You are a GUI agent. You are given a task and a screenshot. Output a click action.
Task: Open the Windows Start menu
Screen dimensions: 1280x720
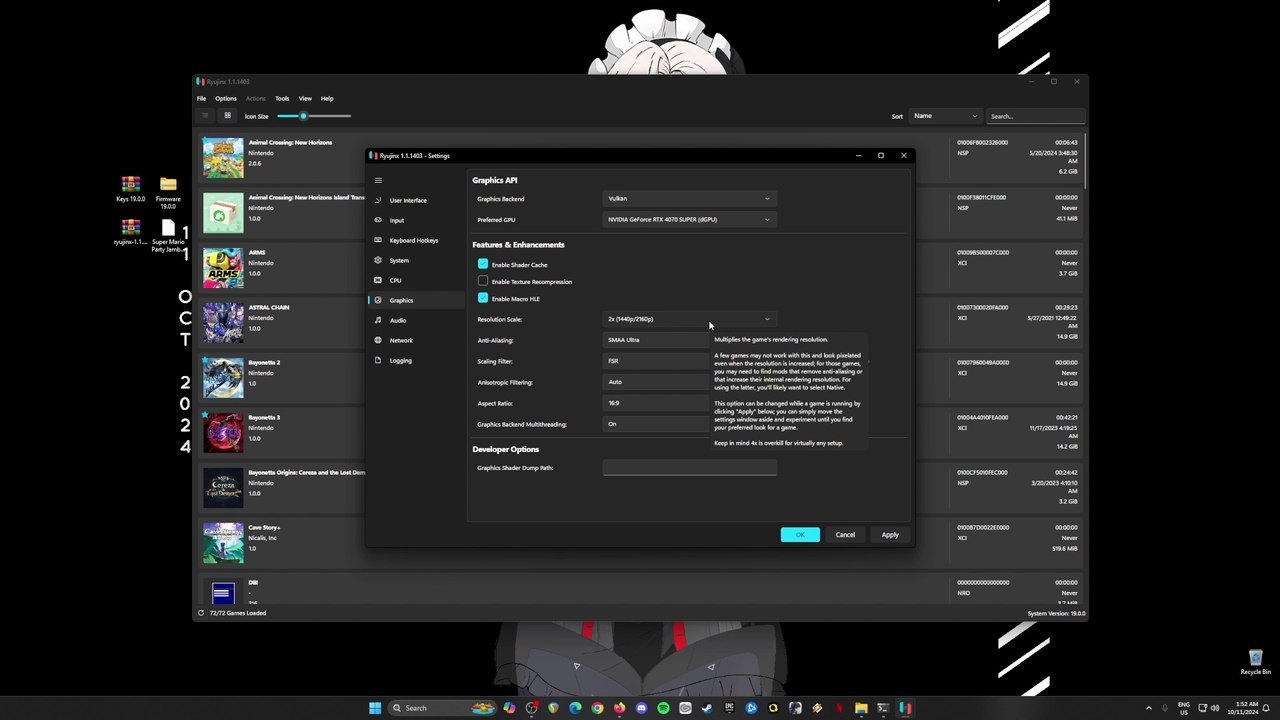pos(375,708)
